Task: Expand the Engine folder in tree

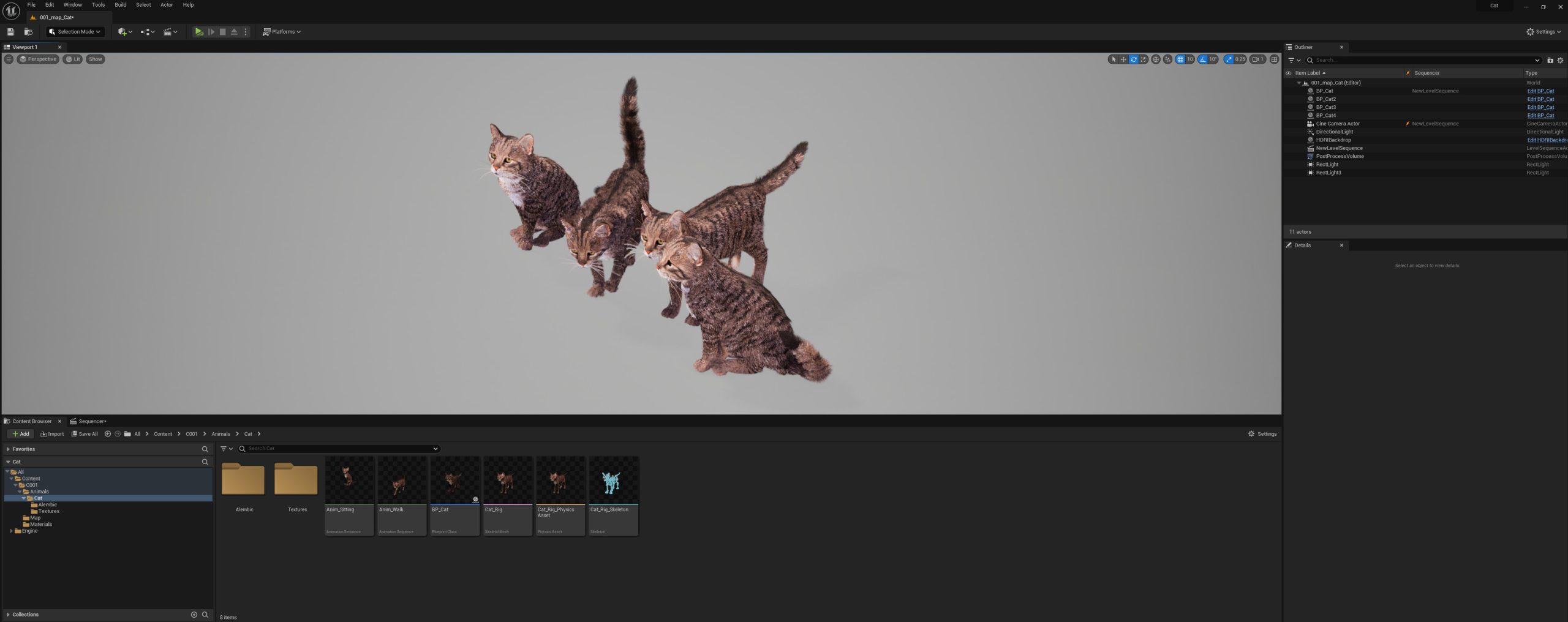Action: click(x=12, y=531)
